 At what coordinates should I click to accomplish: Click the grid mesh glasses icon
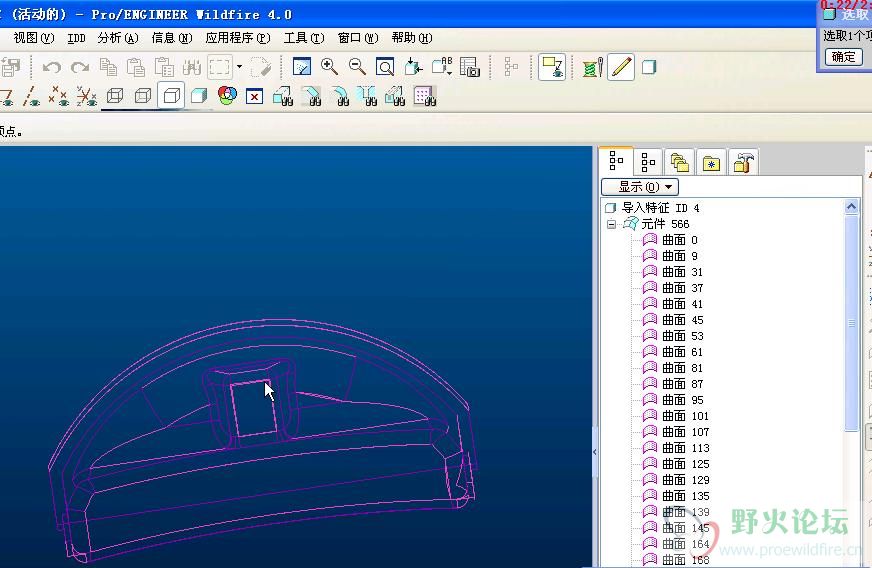(425, 96)
